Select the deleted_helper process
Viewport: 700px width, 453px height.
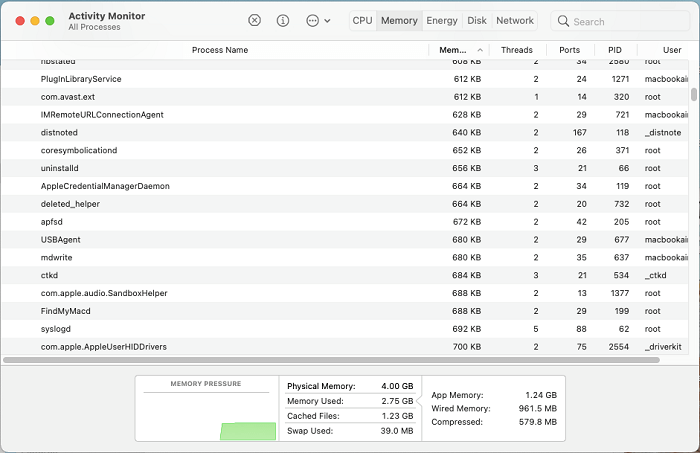point(345,204)
